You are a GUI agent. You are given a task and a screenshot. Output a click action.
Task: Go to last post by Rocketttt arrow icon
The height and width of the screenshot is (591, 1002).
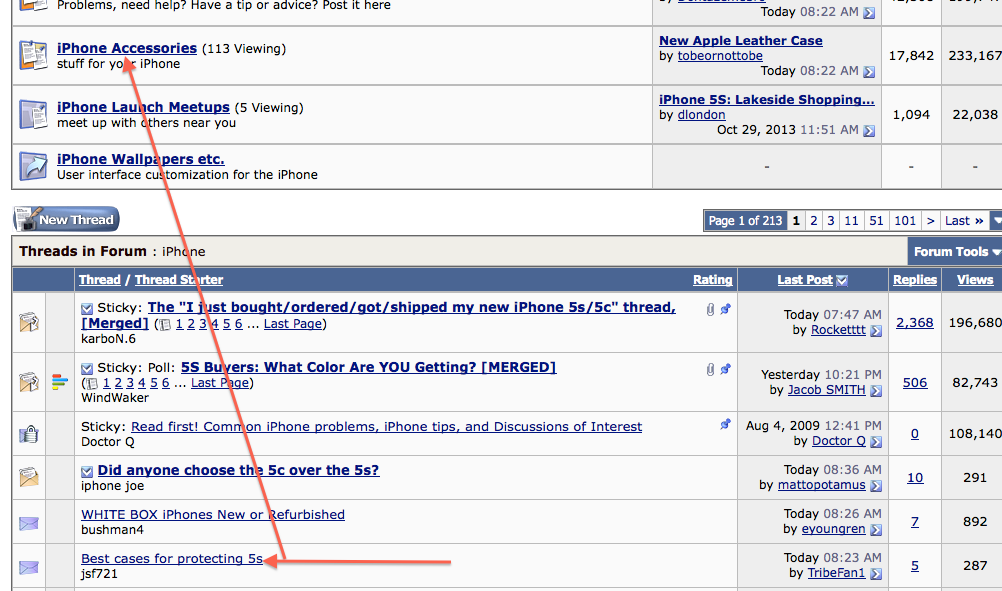[x=876, y=331]
